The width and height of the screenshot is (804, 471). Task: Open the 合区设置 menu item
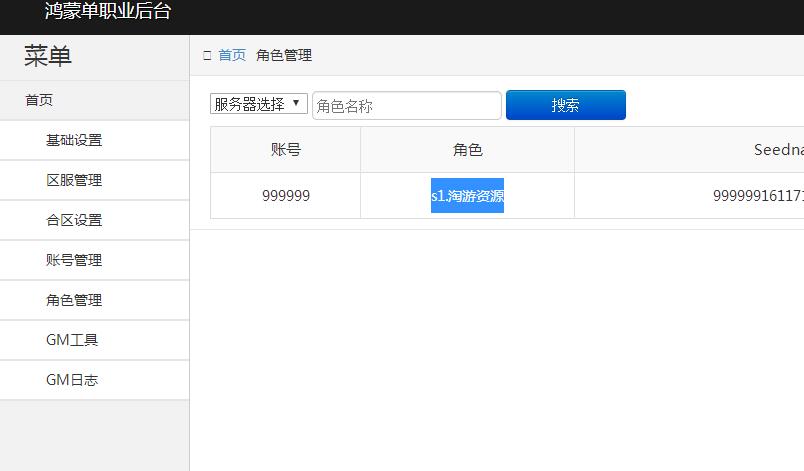74,220
